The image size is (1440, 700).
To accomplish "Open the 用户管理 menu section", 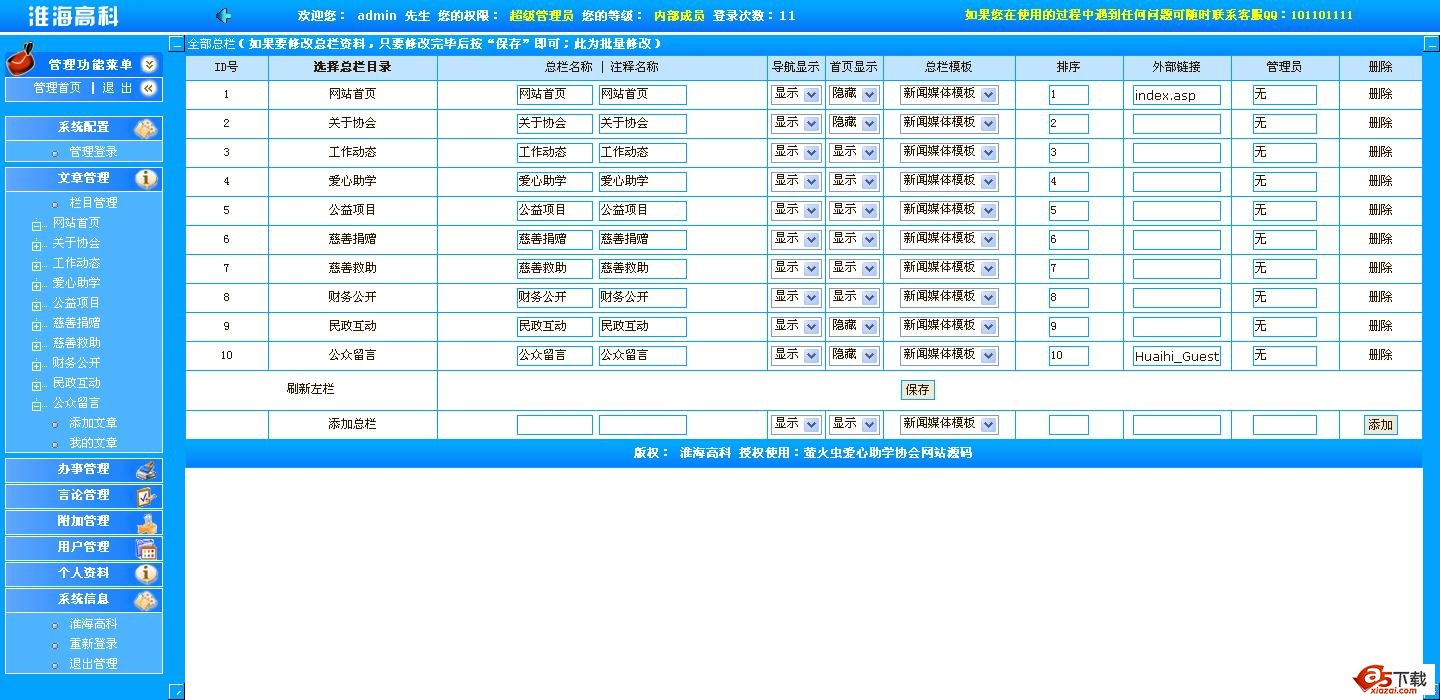I will [x=83, y=548].
